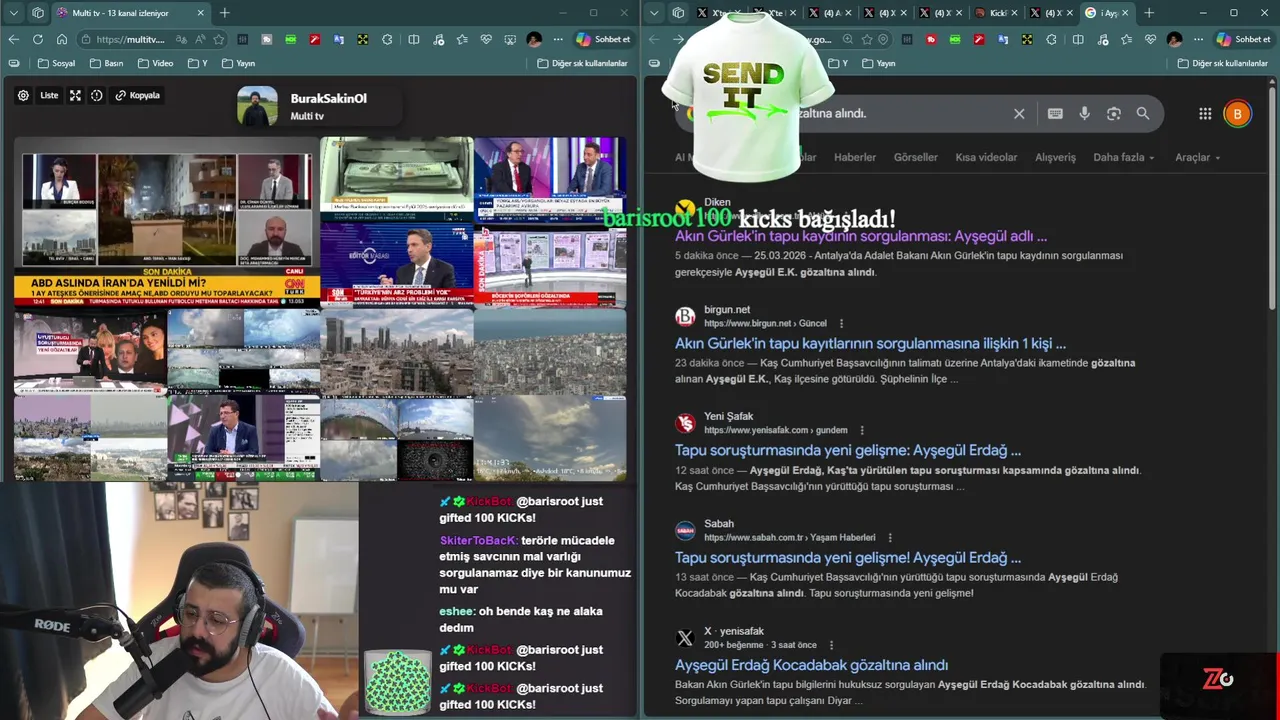The width and height of the screenshot is (1280, 720).
Task: Start voice search with microphone icon
Action: [1084, 114]
